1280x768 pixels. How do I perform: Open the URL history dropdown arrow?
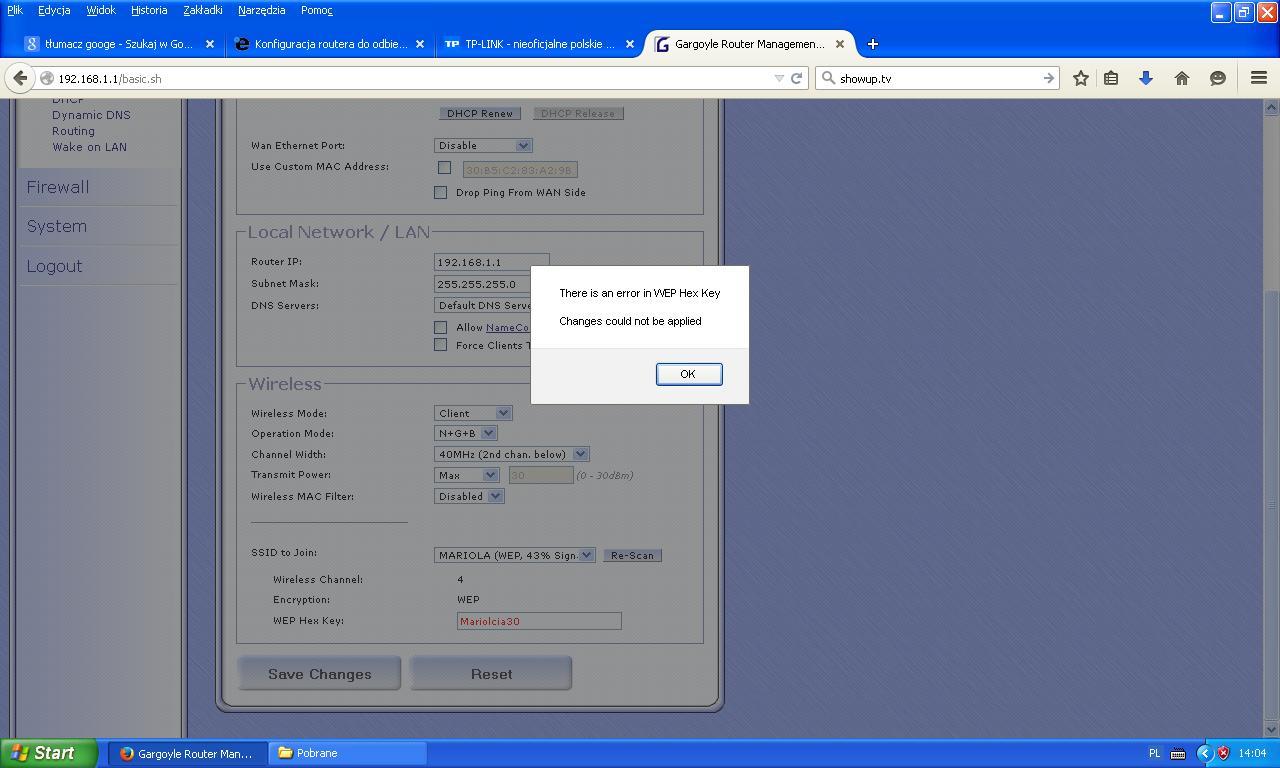coord(779,78)
